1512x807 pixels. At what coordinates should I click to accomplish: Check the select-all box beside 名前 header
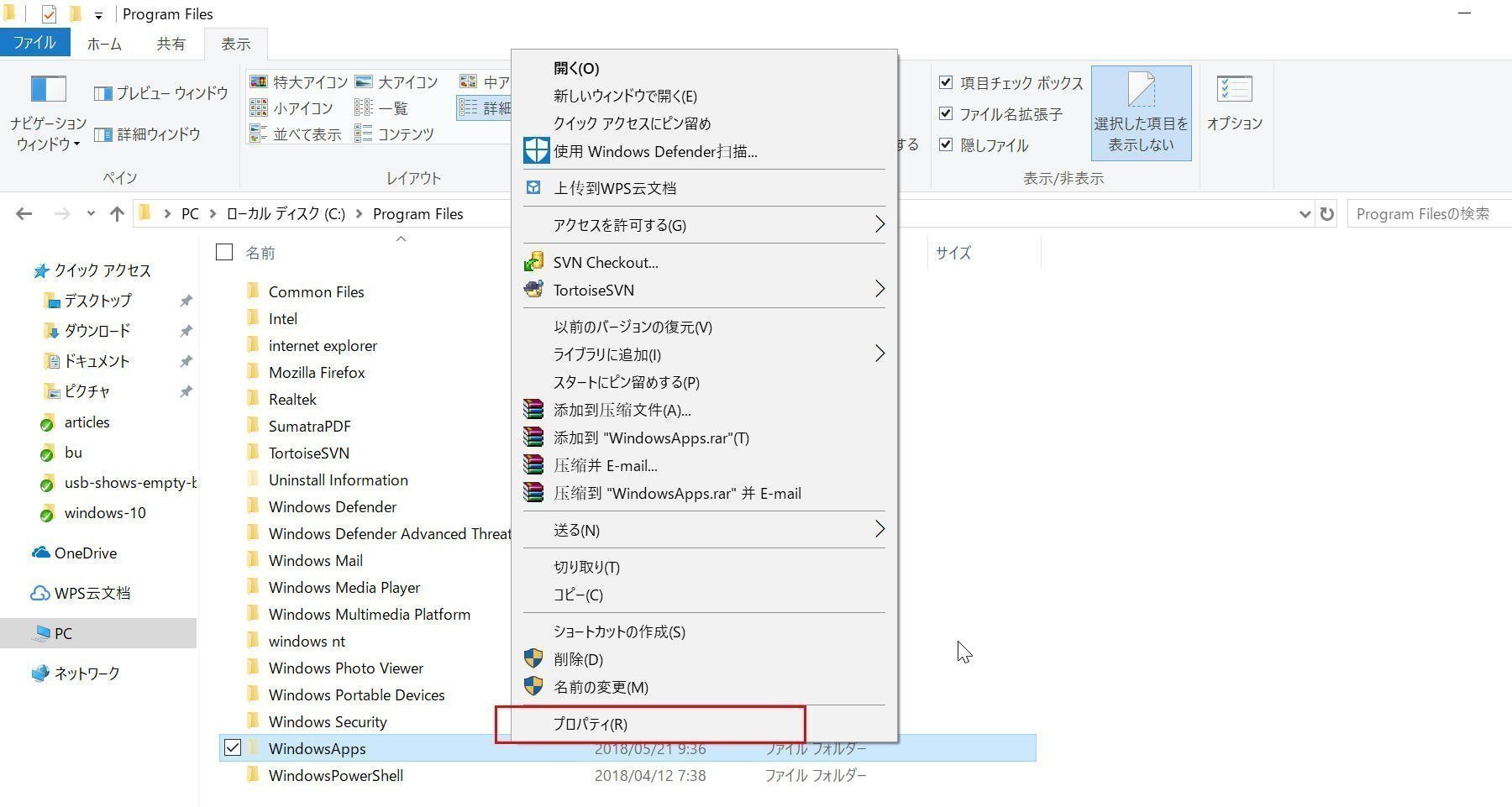point(224,252)
